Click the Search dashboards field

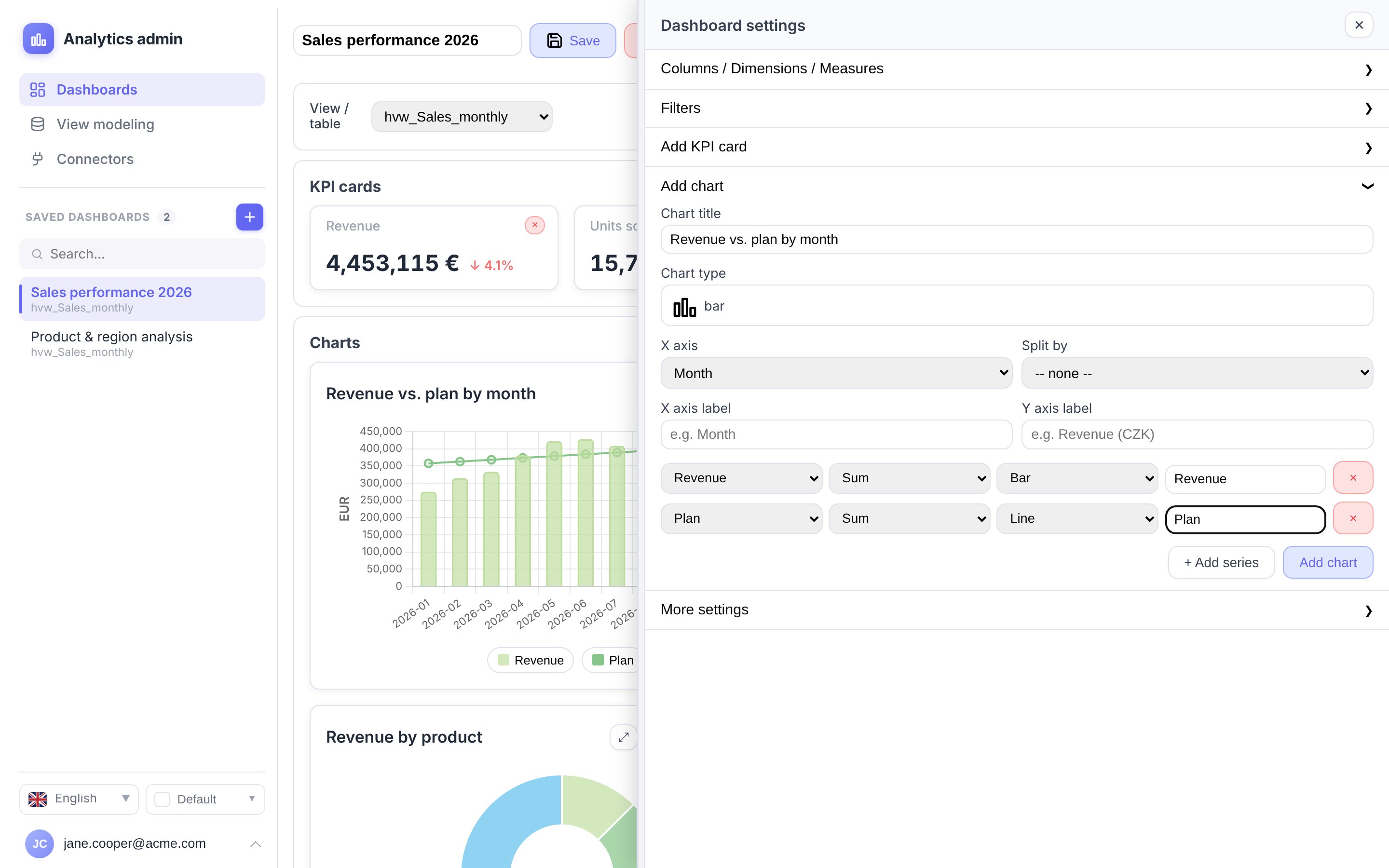point(142,254)
